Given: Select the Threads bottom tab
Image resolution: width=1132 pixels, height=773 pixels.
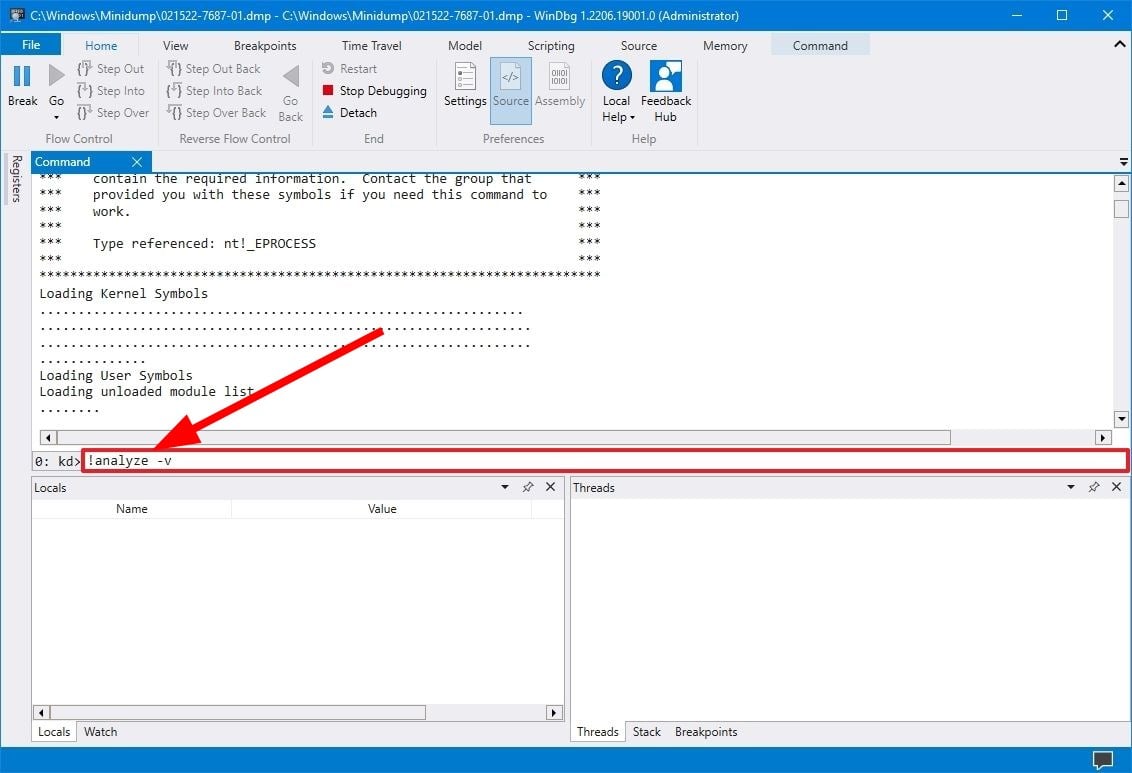Looking at the screenshot, I should tap(598, 732).
